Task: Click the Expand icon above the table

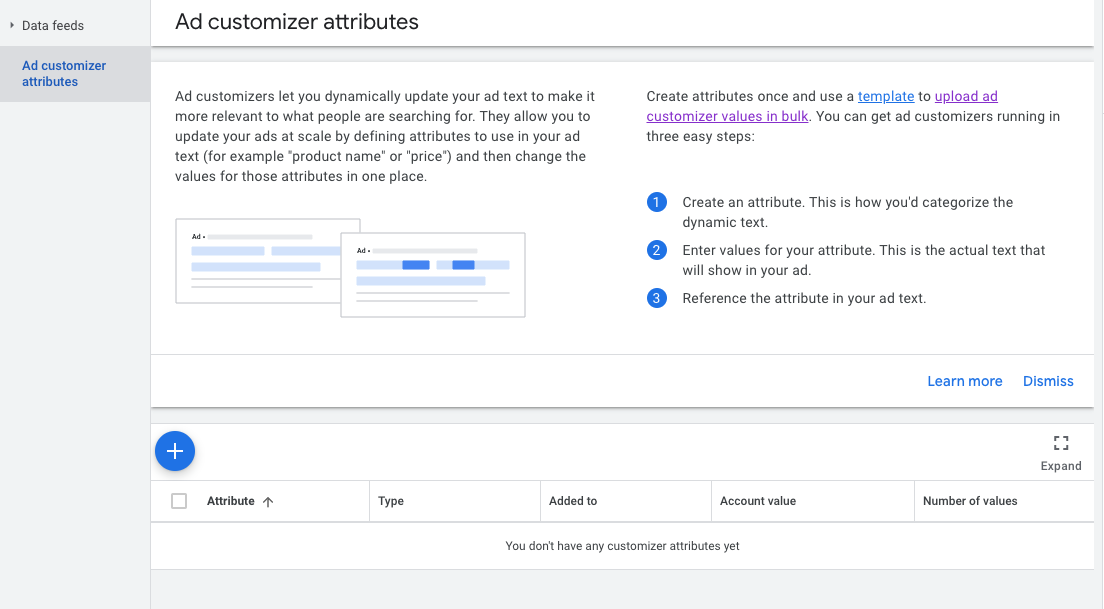Action: click(x=1061, y=444)
